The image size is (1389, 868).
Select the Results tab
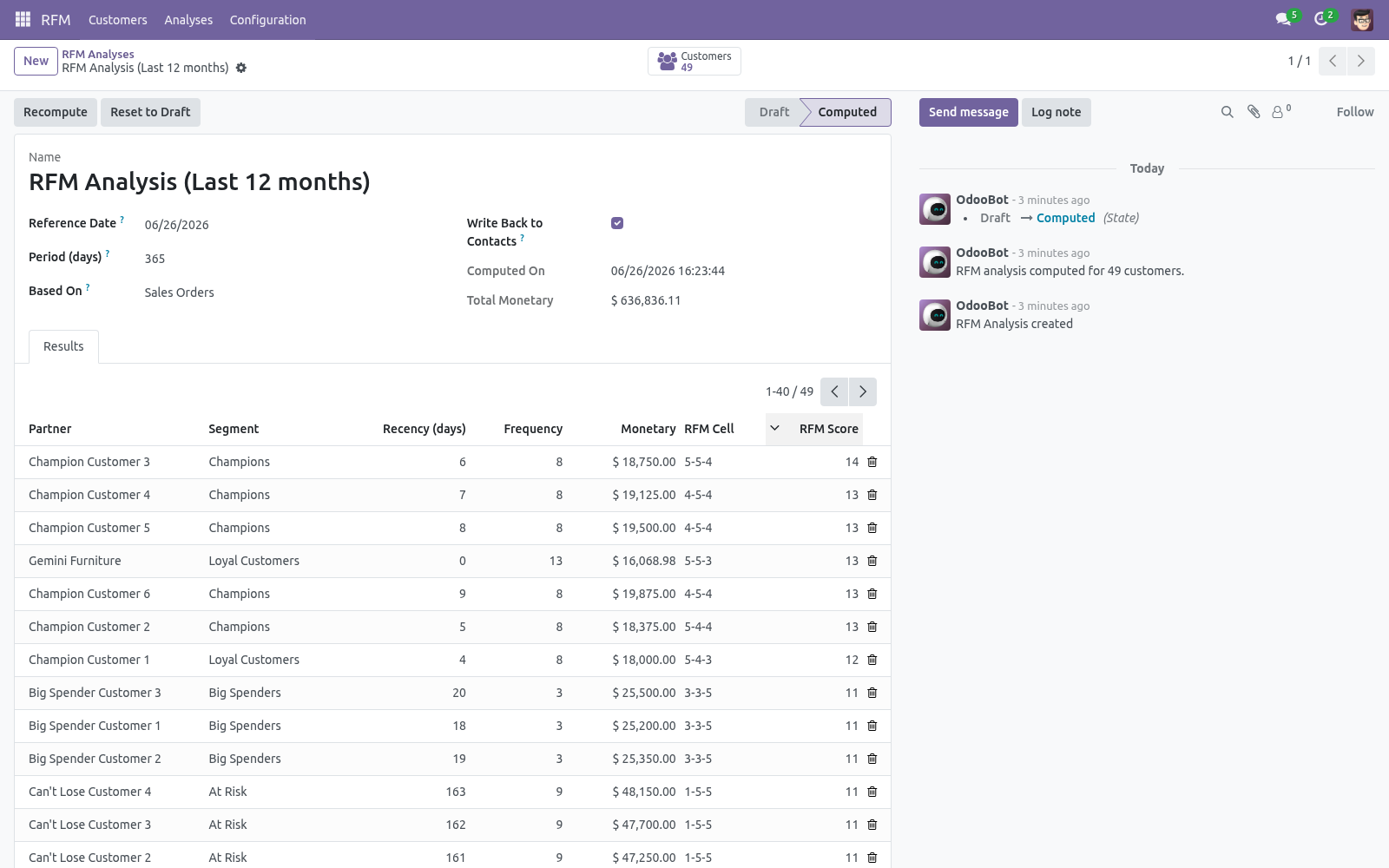point(63,346)
